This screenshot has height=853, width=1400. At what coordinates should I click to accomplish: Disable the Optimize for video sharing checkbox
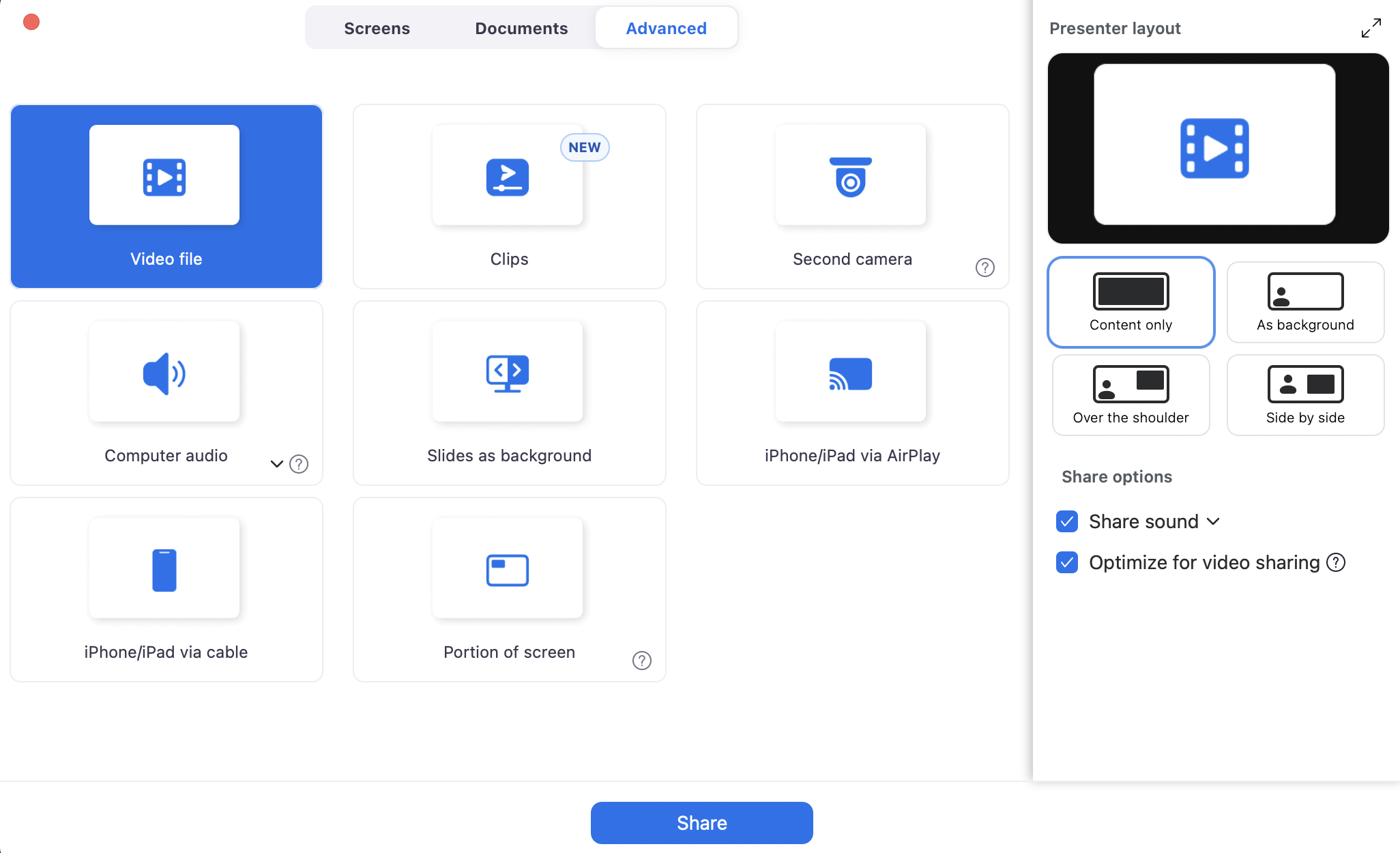pyautogui.click(x=1067, y=562)
